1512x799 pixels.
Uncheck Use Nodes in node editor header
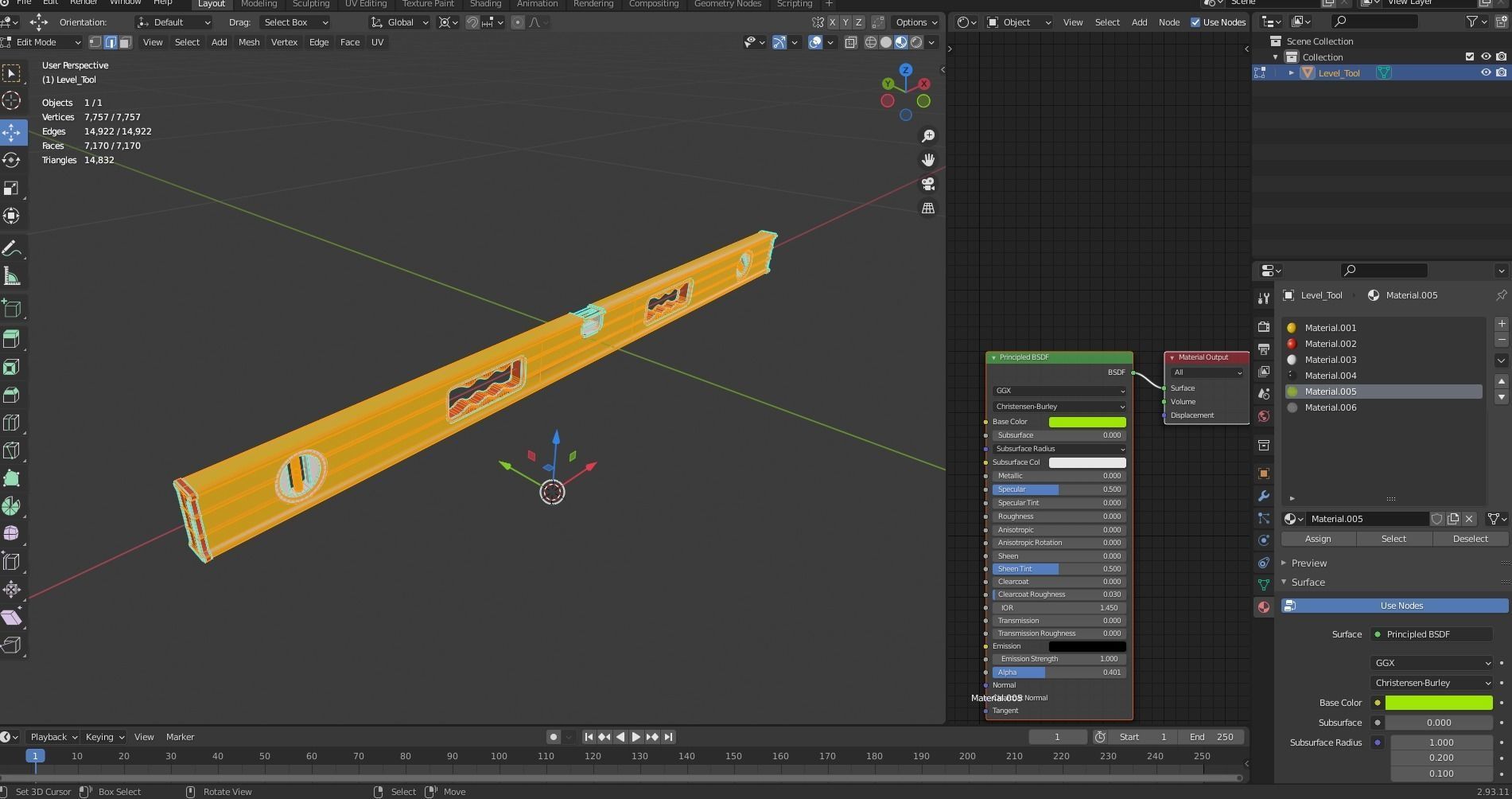coord(1195,22)
